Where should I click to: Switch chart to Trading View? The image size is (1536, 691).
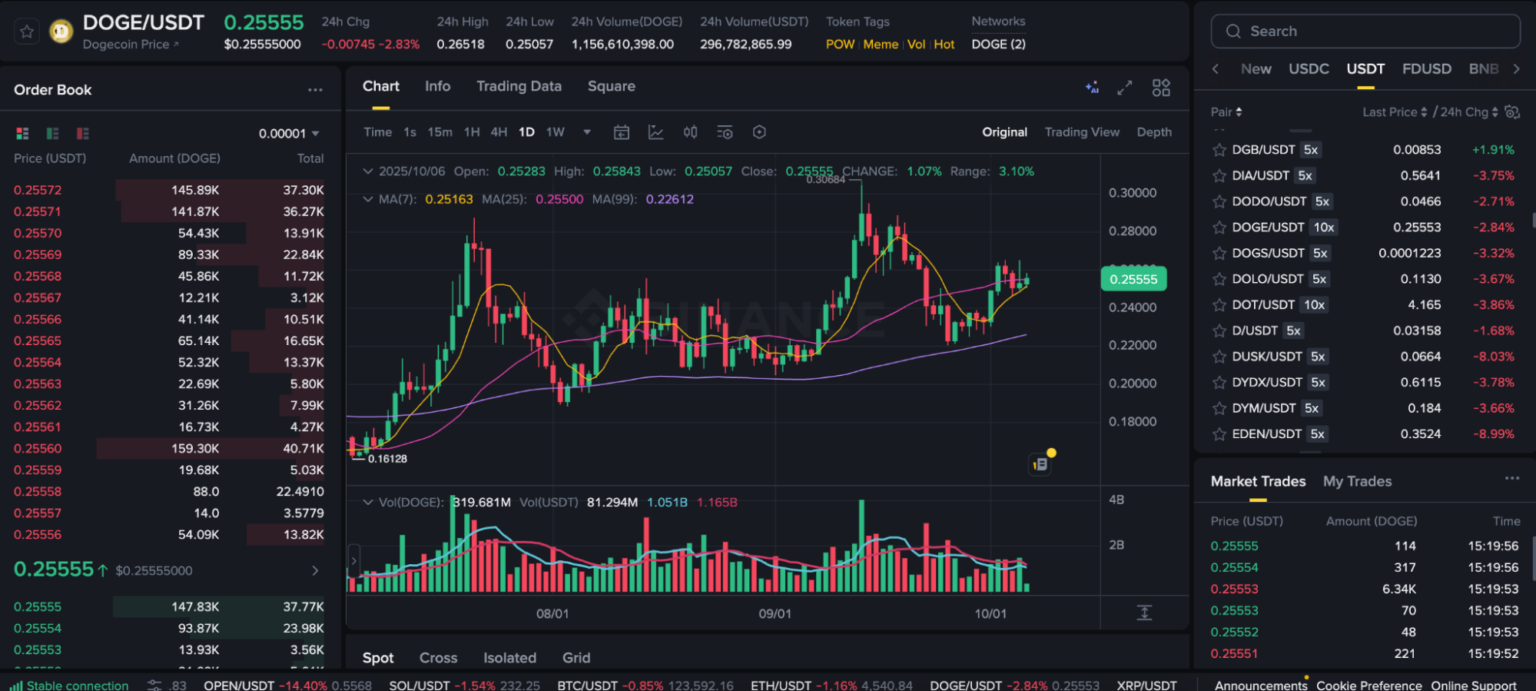click(x=1081, y=132)
